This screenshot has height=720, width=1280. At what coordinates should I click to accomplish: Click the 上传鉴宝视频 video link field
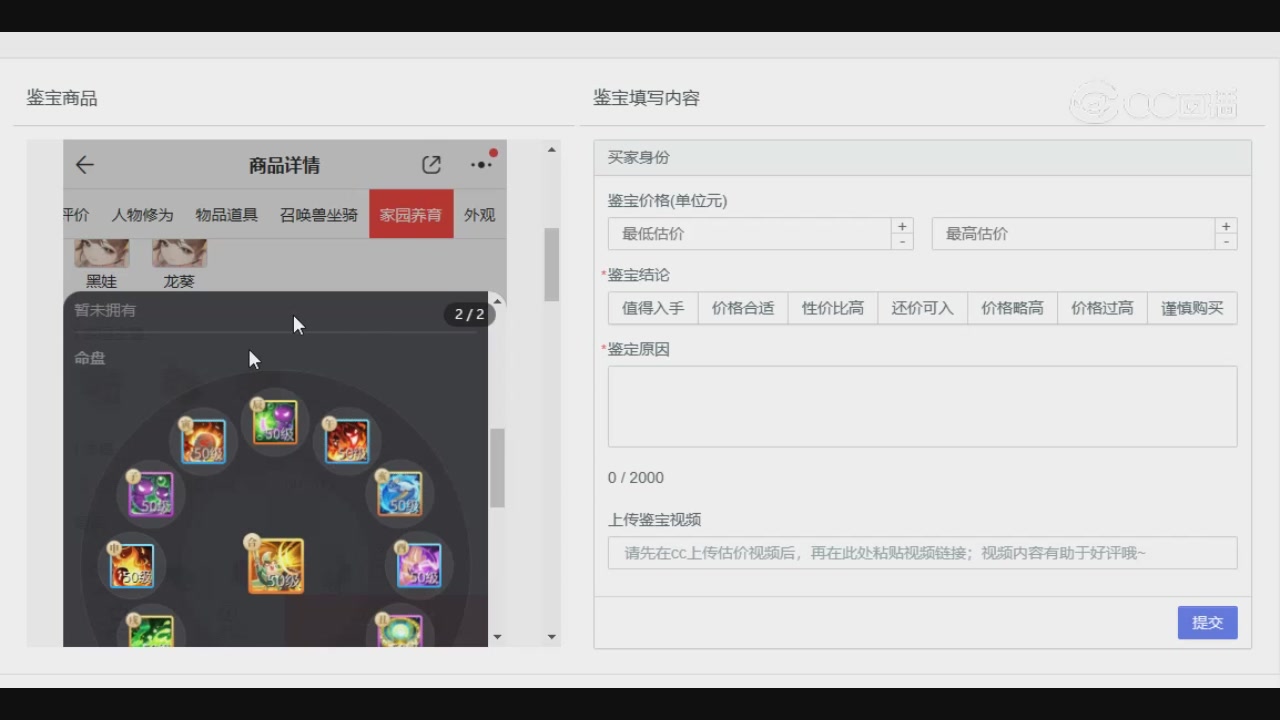click(922, 553)
